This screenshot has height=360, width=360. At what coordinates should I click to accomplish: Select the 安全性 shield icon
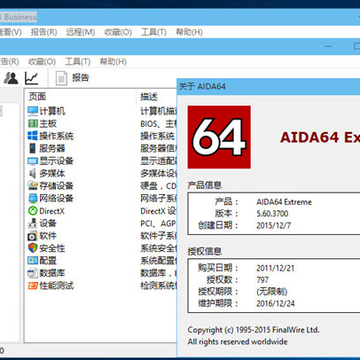click(x=33, y=248)
